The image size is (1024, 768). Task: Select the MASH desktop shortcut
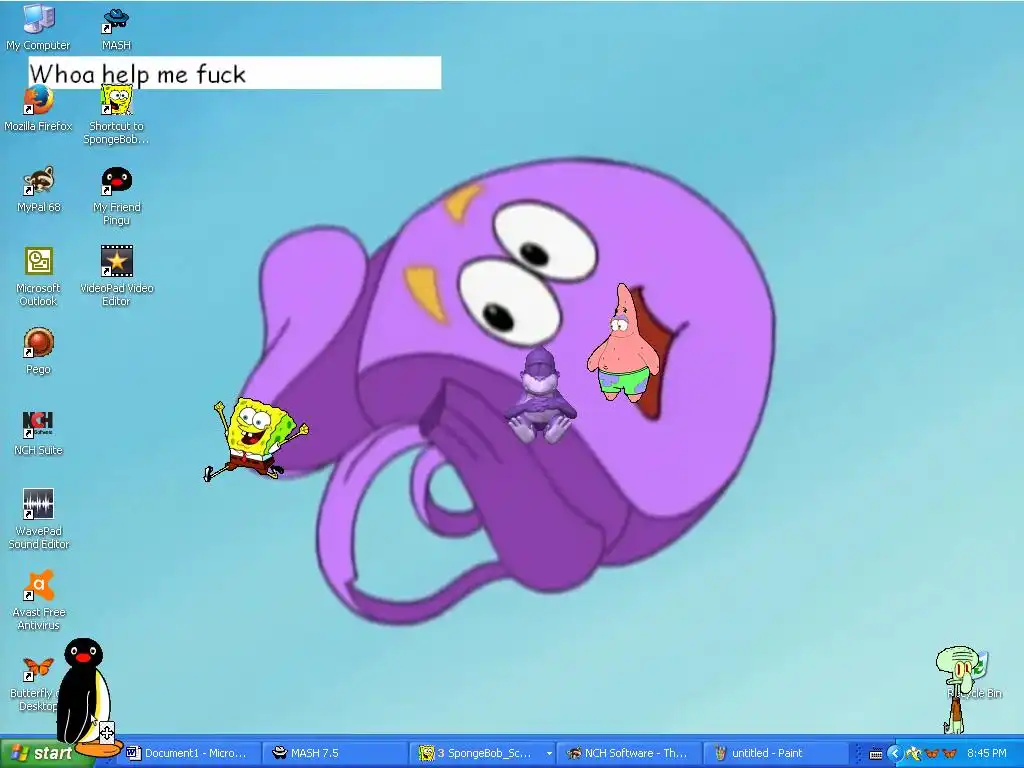click(116, 29)
